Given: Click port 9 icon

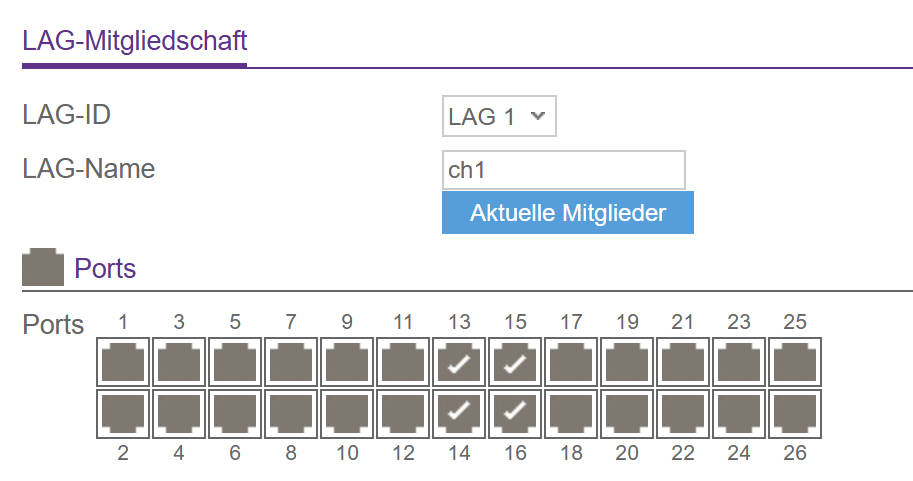Looking at the screenshot, I should [347, 362].
